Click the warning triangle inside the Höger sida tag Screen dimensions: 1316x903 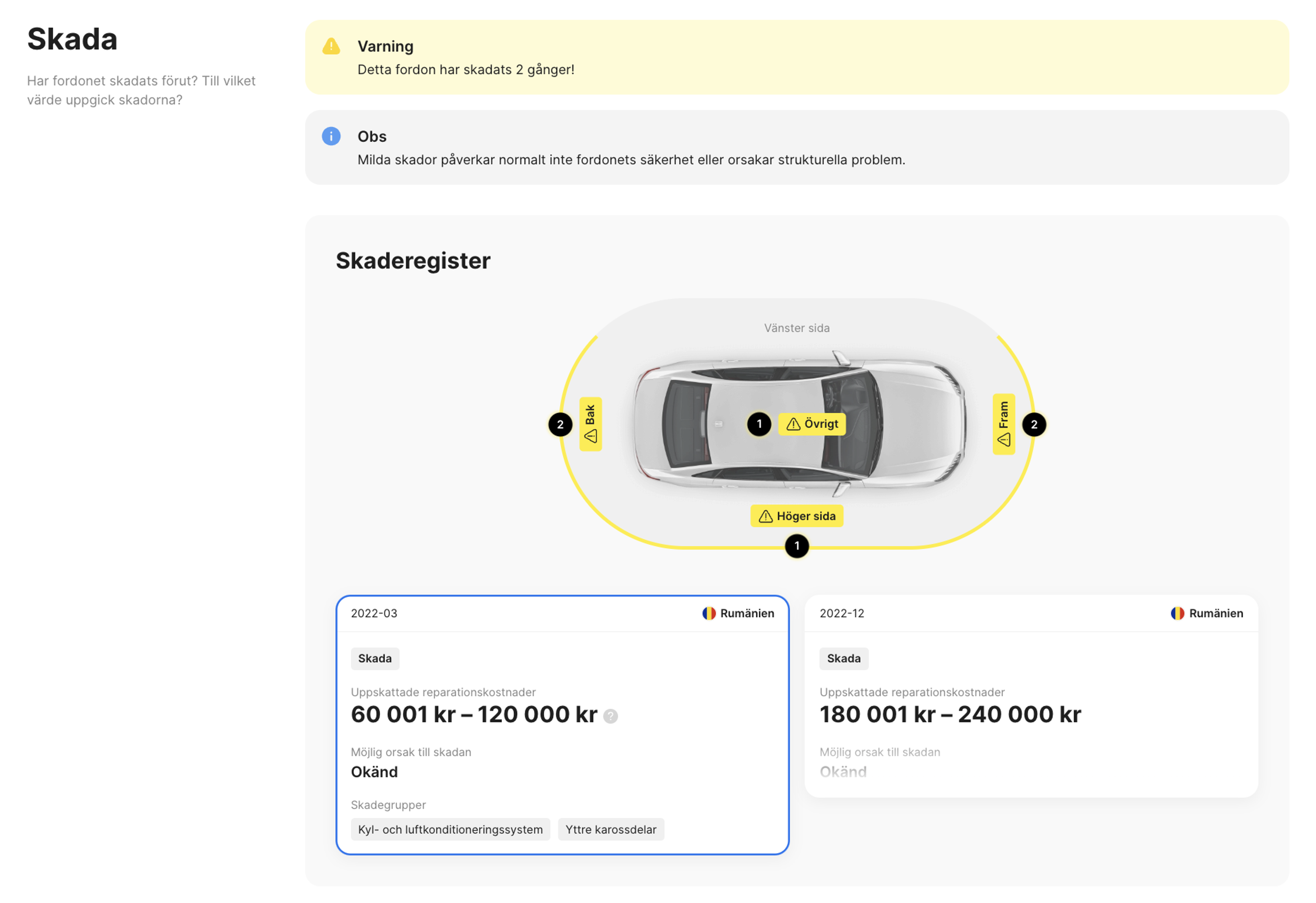coord(766,516)
